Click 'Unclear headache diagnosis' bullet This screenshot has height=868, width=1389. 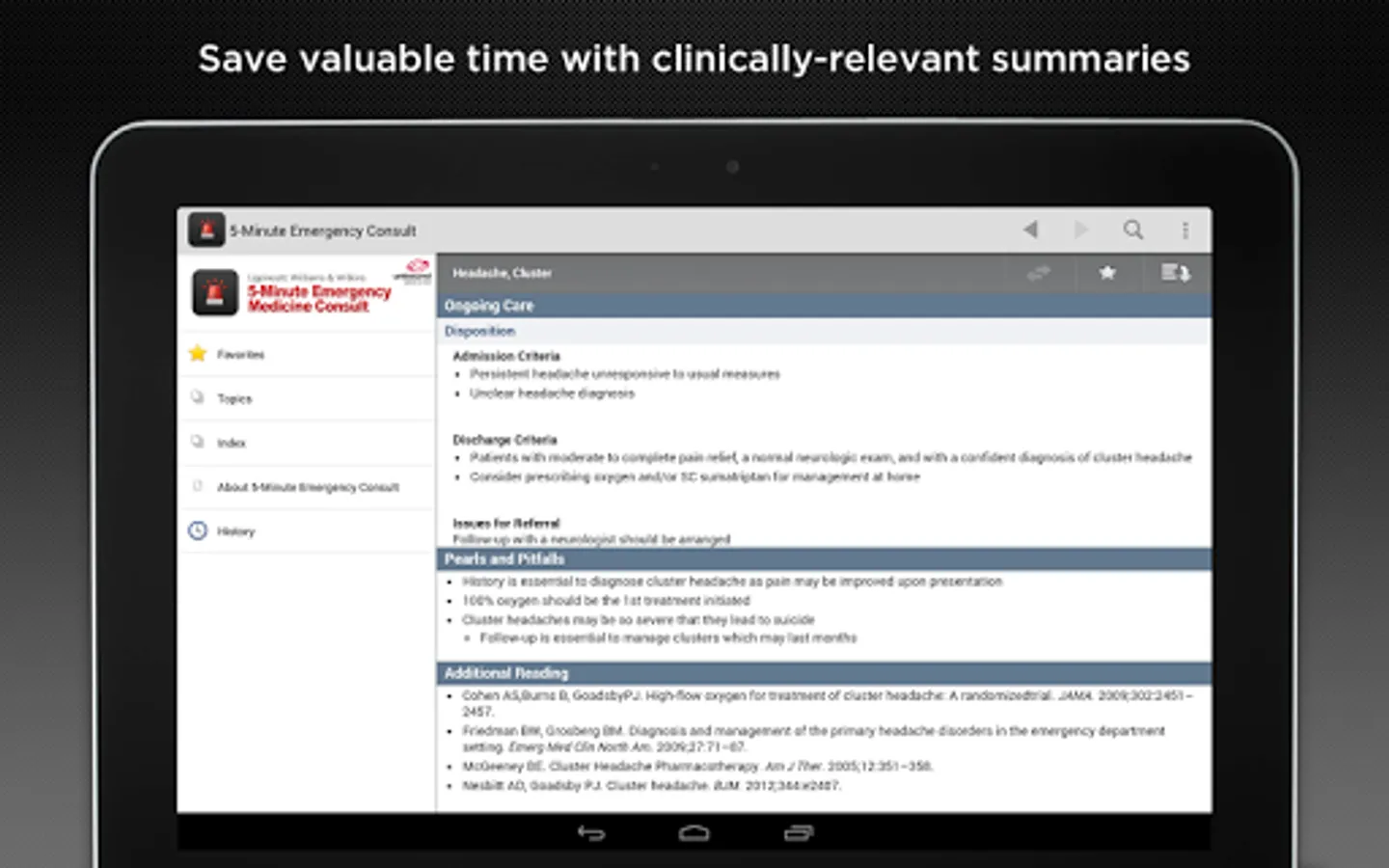click(x=553, y=393)
